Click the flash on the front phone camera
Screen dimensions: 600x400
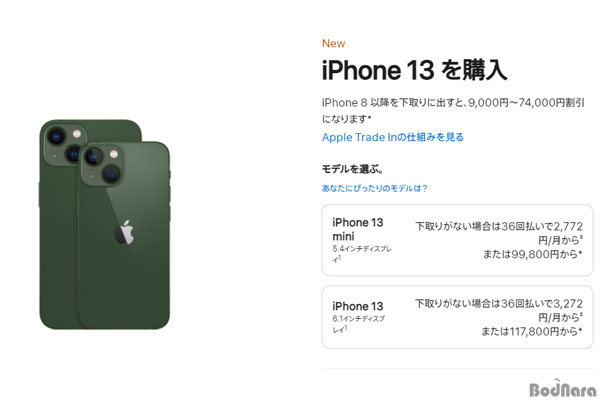pos(114,154)
